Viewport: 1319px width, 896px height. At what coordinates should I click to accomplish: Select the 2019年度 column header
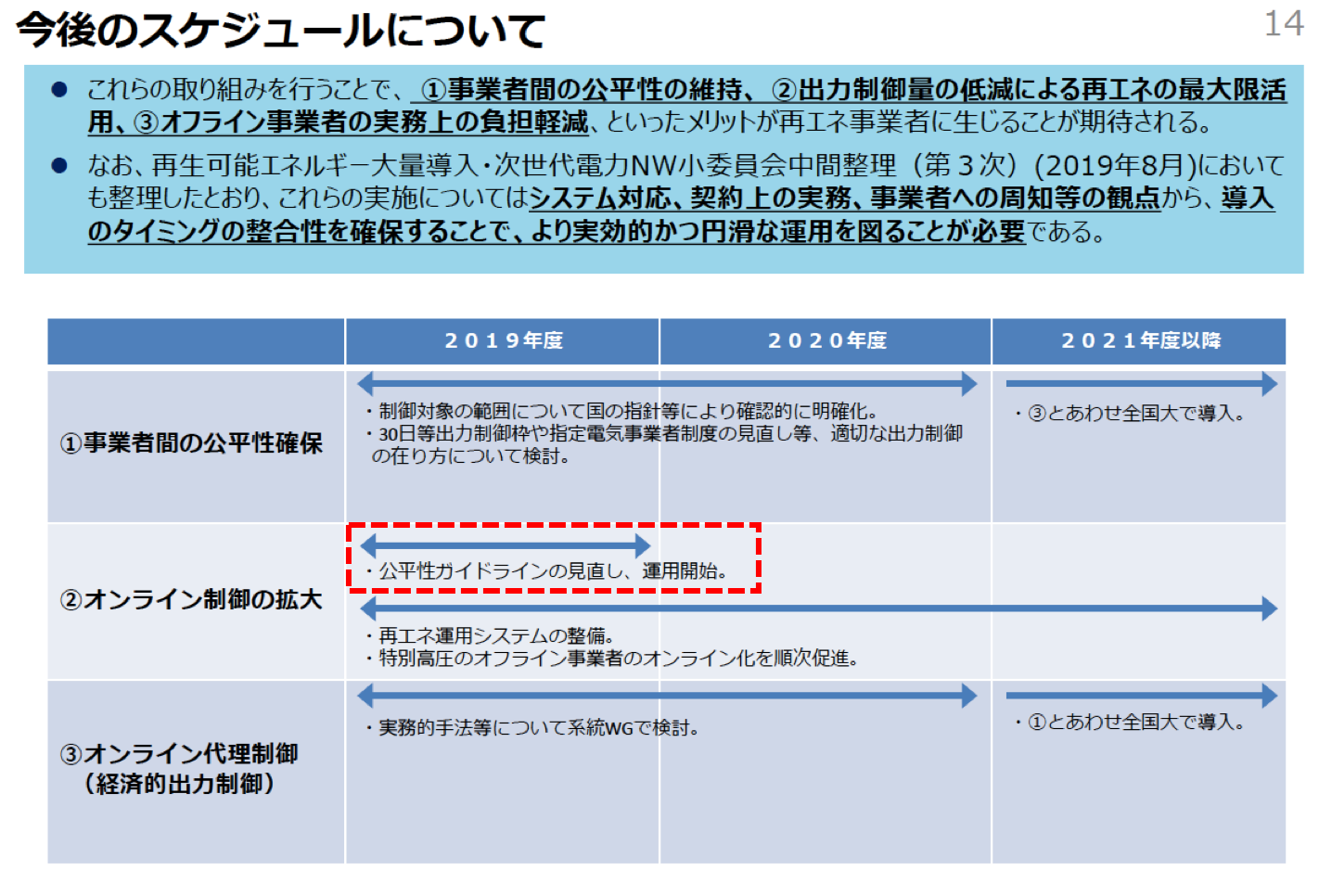[503, 341]
